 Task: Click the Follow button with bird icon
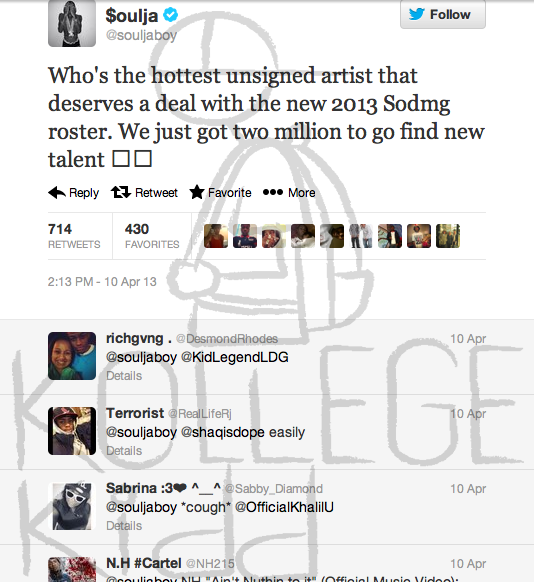click(x=443, y=14)
